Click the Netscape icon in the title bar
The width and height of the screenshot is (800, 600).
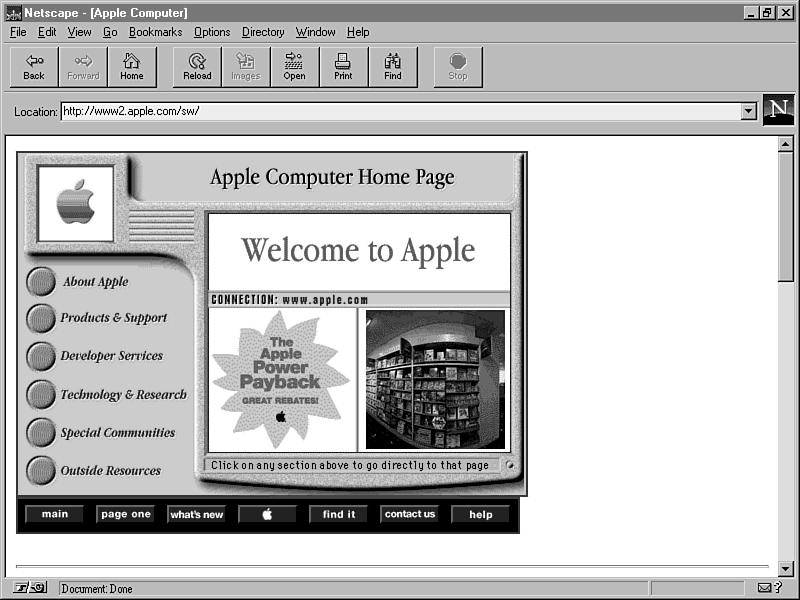(x=13, y=13)
